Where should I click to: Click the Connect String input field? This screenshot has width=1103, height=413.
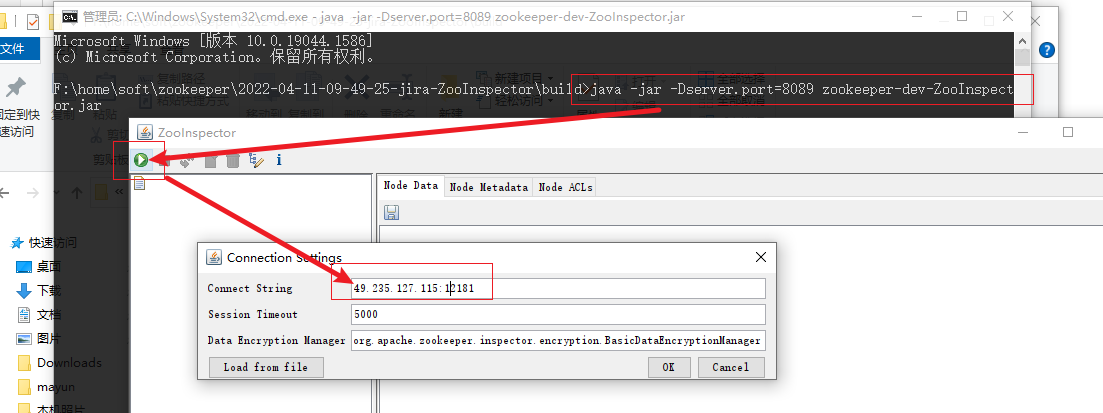[558, 288]
